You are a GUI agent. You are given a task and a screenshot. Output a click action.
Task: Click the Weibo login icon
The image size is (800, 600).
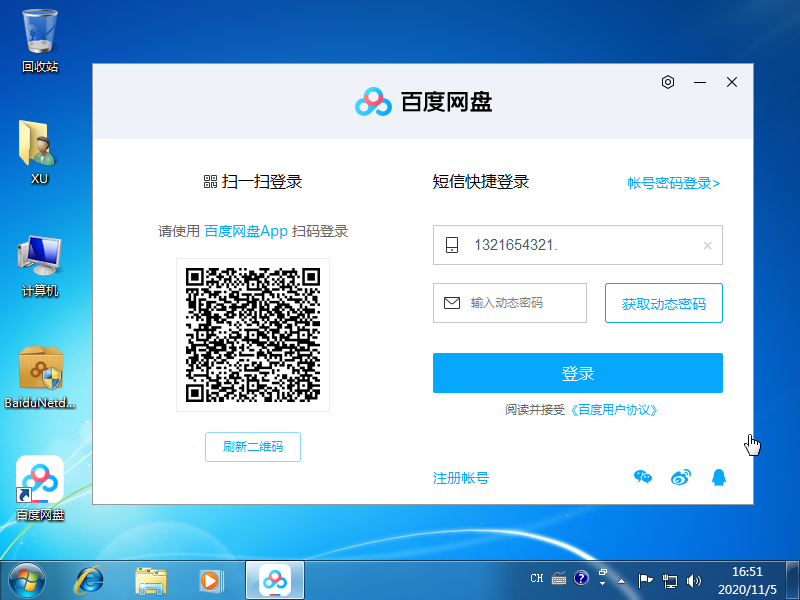click(680, 478)
